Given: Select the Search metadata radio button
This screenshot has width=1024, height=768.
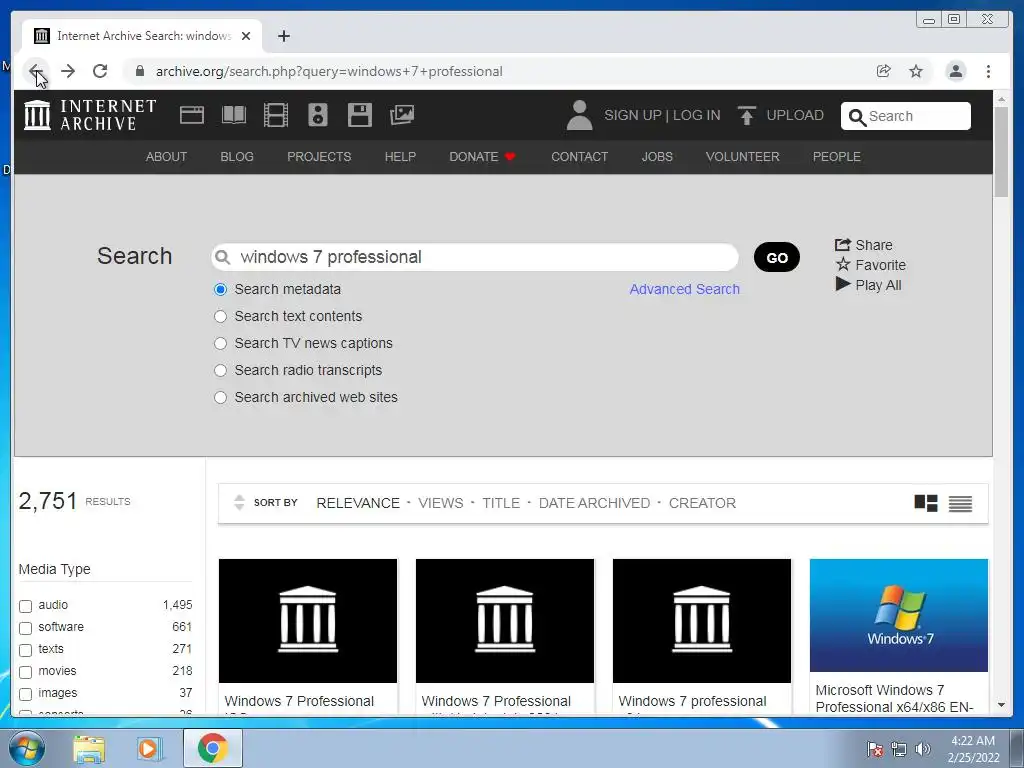Looking at the screenshot, I should tap(221, 289).
